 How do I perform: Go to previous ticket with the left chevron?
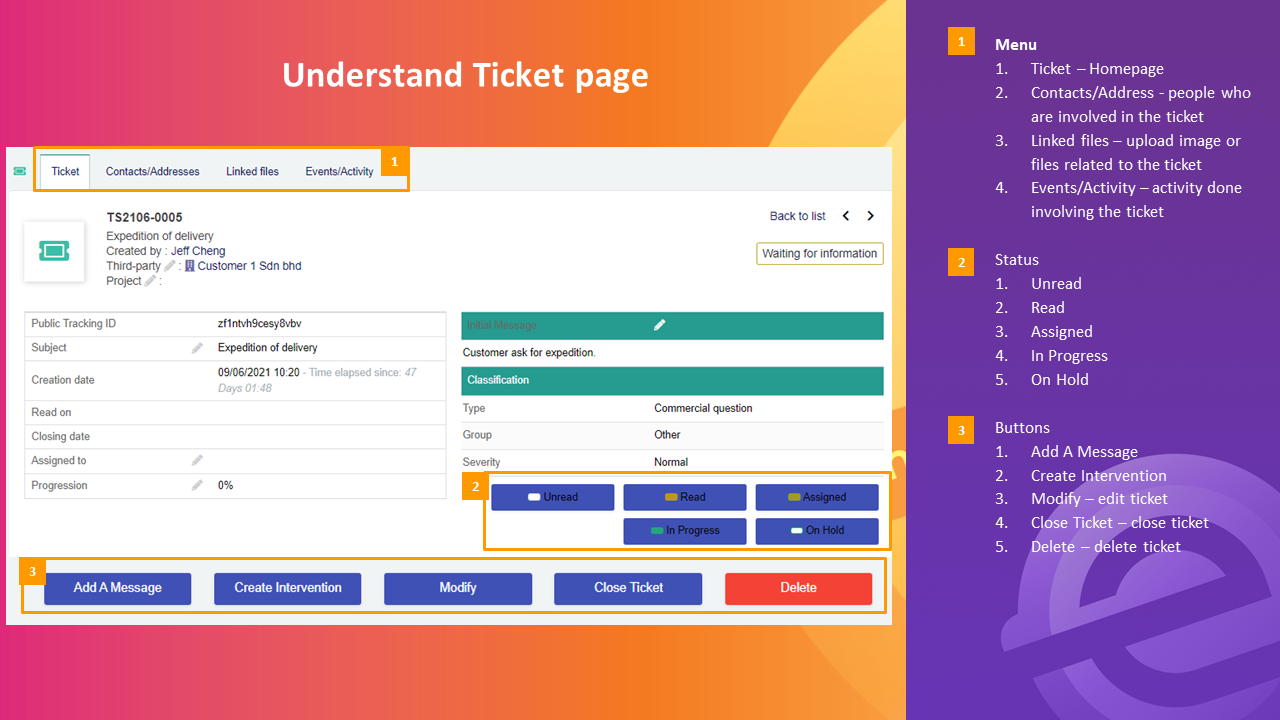coord(845,215)
